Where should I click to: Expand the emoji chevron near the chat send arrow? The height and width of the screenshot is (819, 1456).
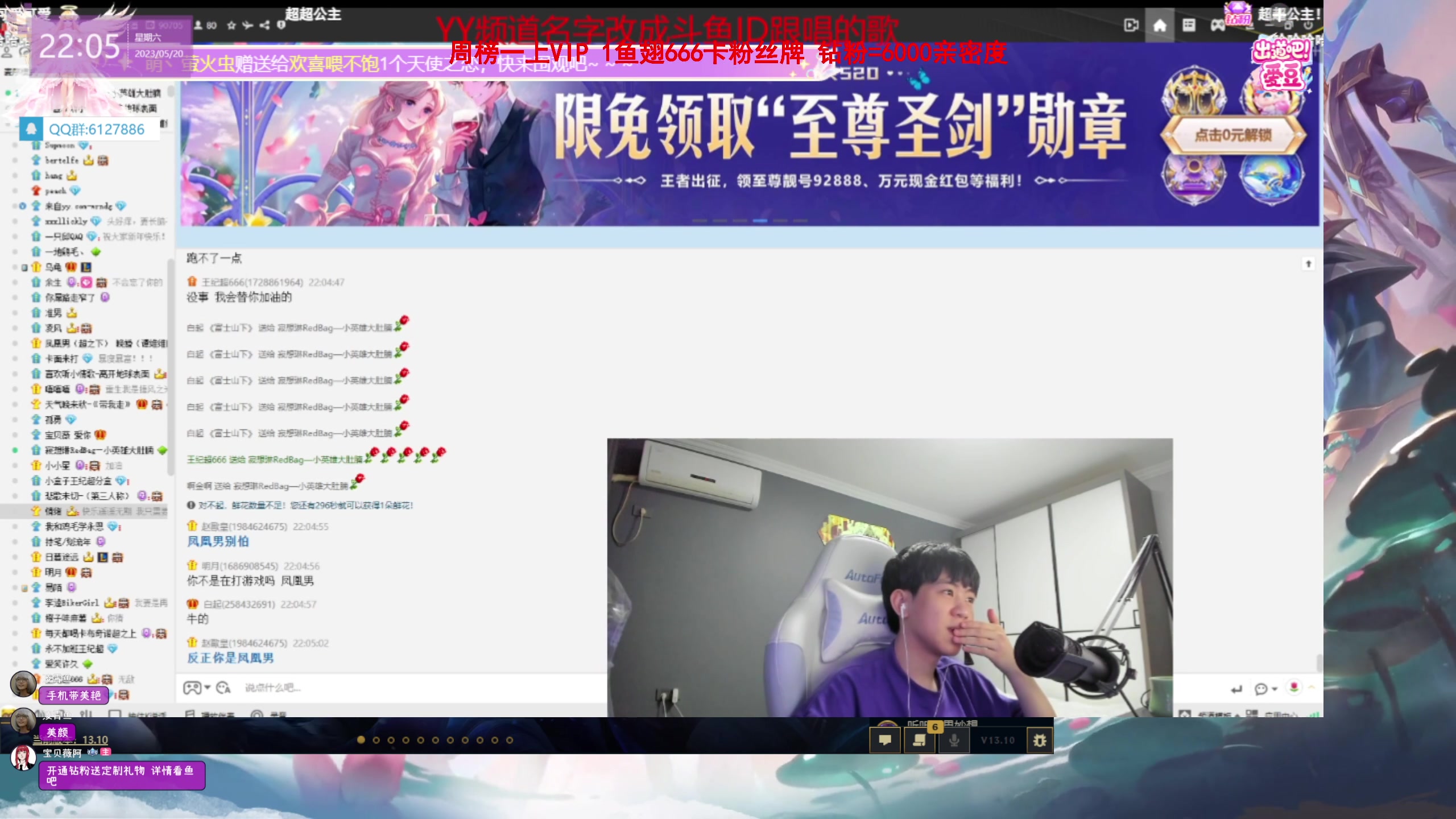coord(1274,688)
